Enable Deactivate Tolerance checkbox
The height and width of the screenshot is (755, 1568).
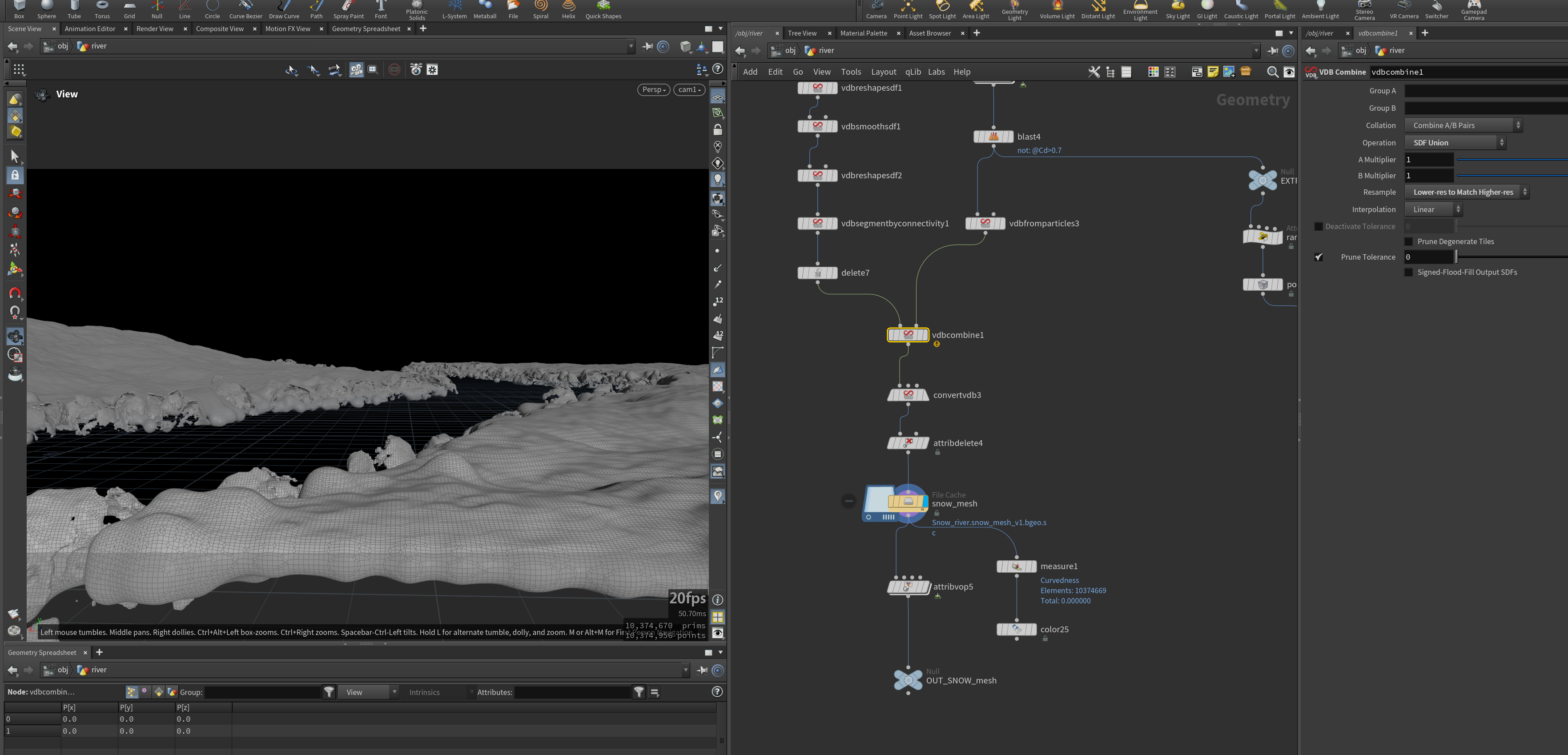(1319, 226)
